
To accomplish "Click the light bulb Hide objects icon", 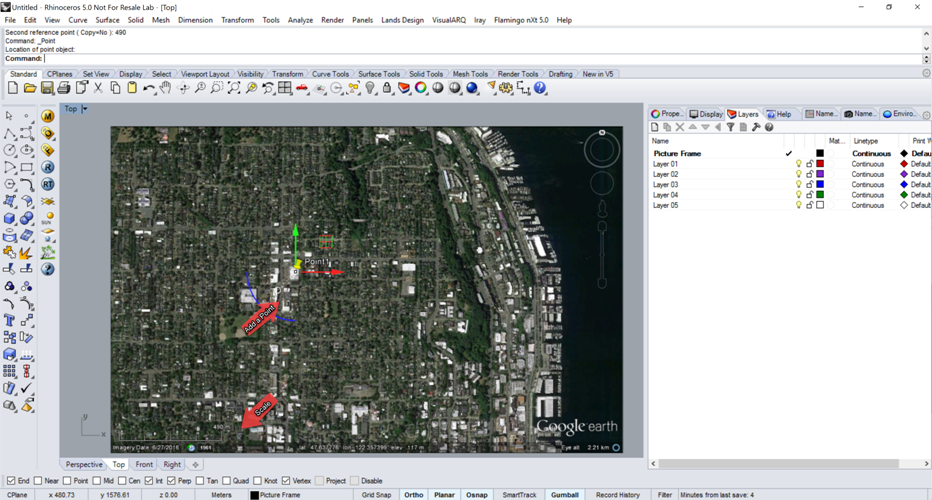I will coord(370,89).
